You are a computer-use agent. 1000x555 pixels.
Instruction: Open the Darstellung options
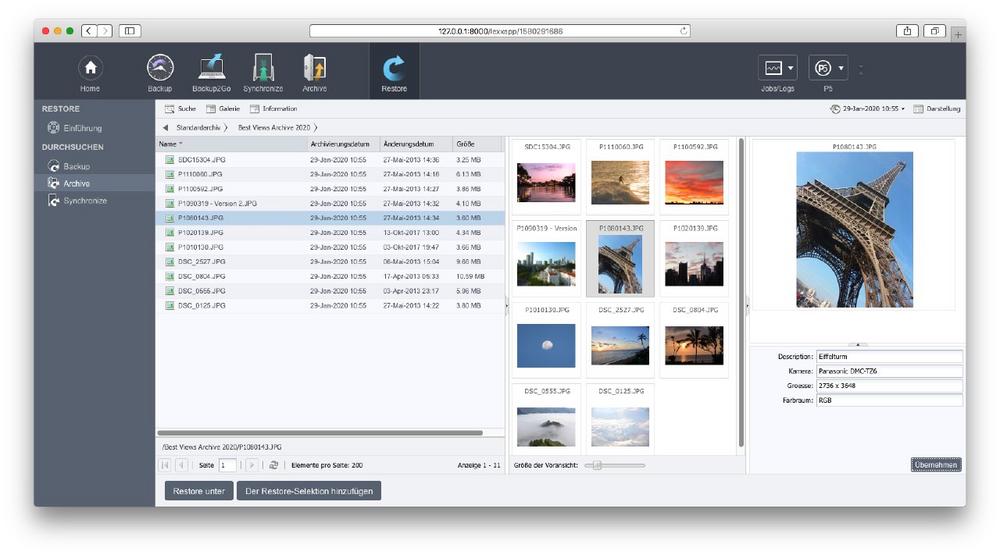click(x=936, y=108)
